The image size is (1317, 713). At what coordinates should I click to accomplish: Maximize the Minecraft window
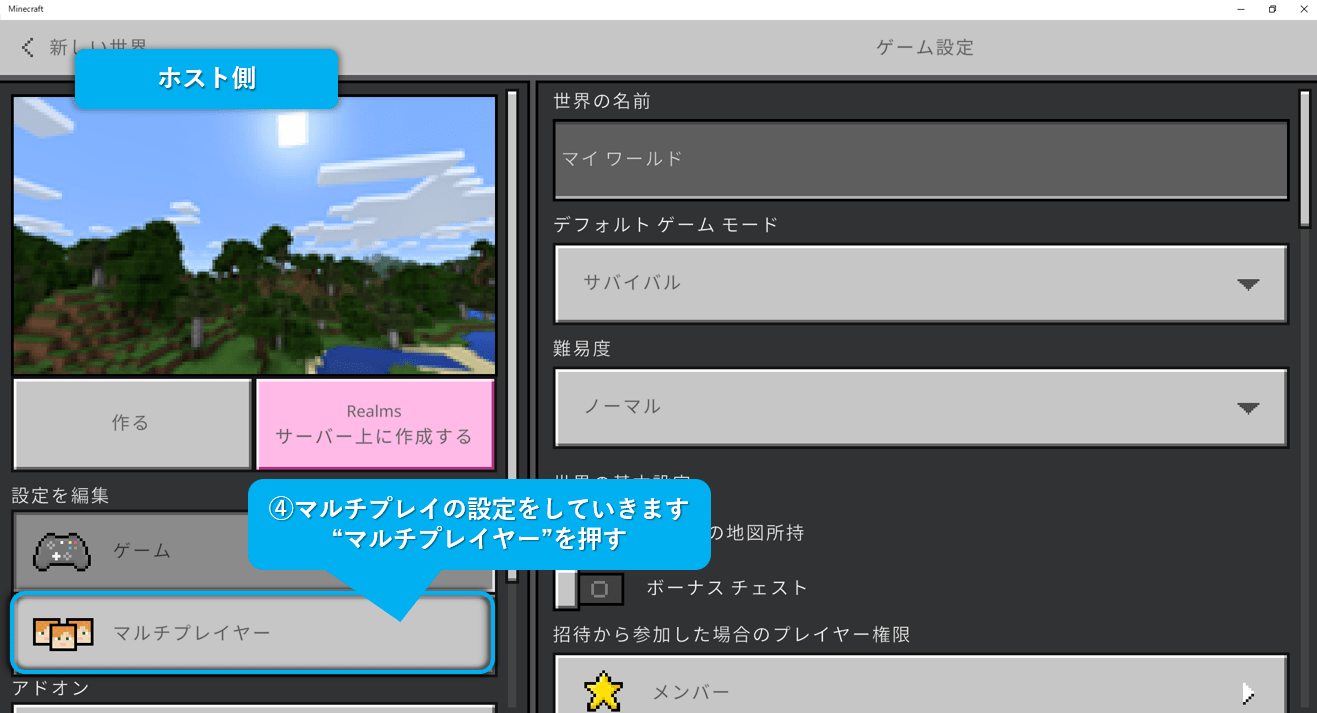tap(1272, 9)
